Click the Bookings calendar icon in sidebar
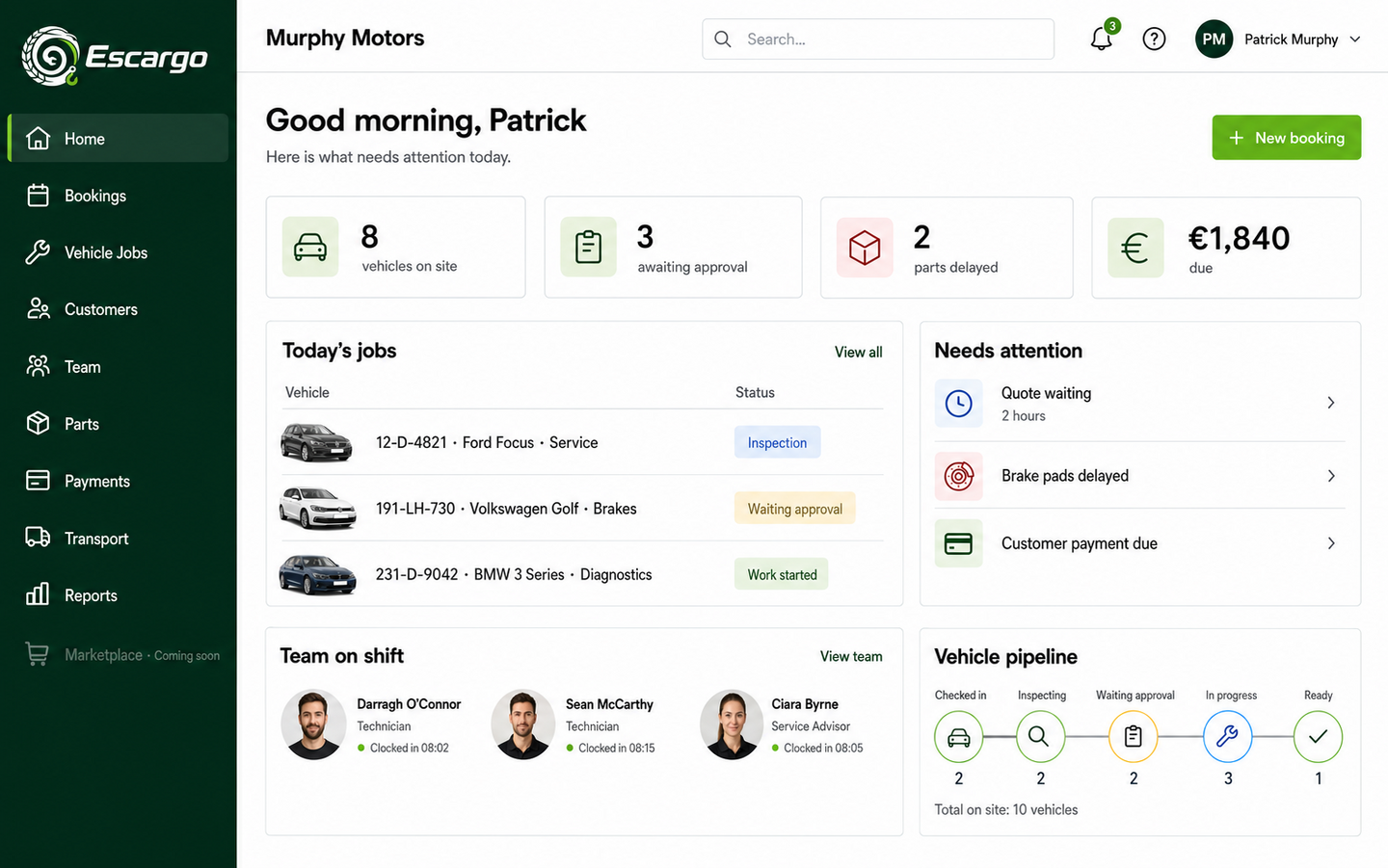 coord(38,196)
